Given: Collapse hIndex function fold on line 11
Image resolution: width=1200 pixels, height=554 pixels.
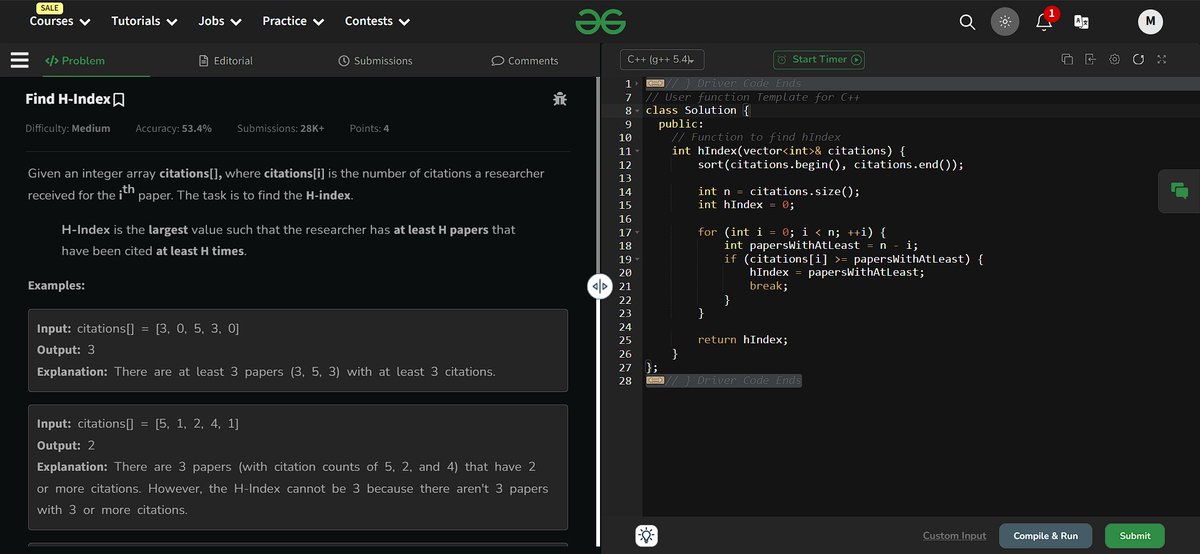Looking at the screenshot, I should pyautogui.click(x=637, y=151).
